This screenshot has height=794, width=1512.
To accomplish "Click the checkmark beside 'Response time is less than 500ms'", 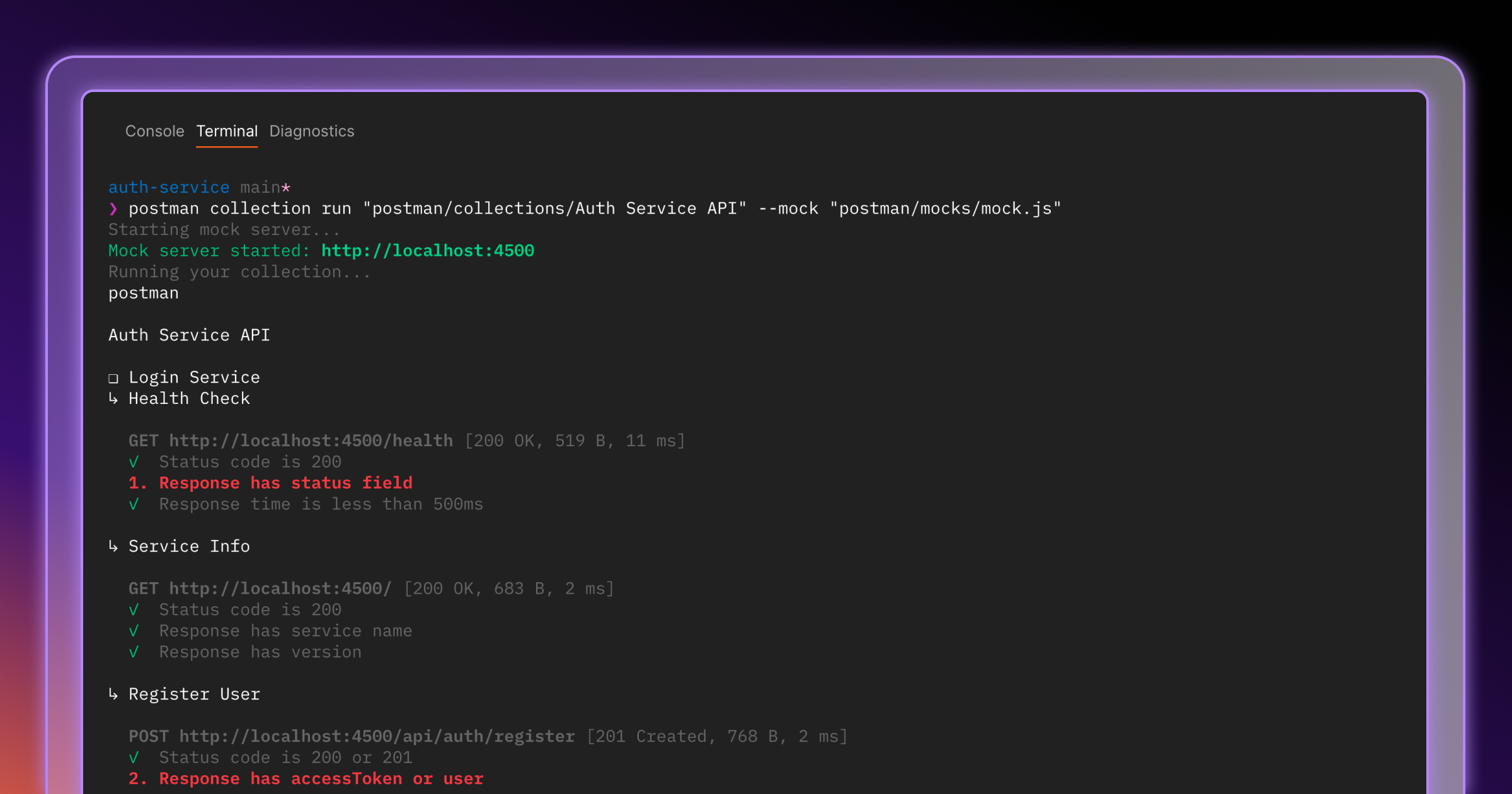I will click(x=134, y=504).
